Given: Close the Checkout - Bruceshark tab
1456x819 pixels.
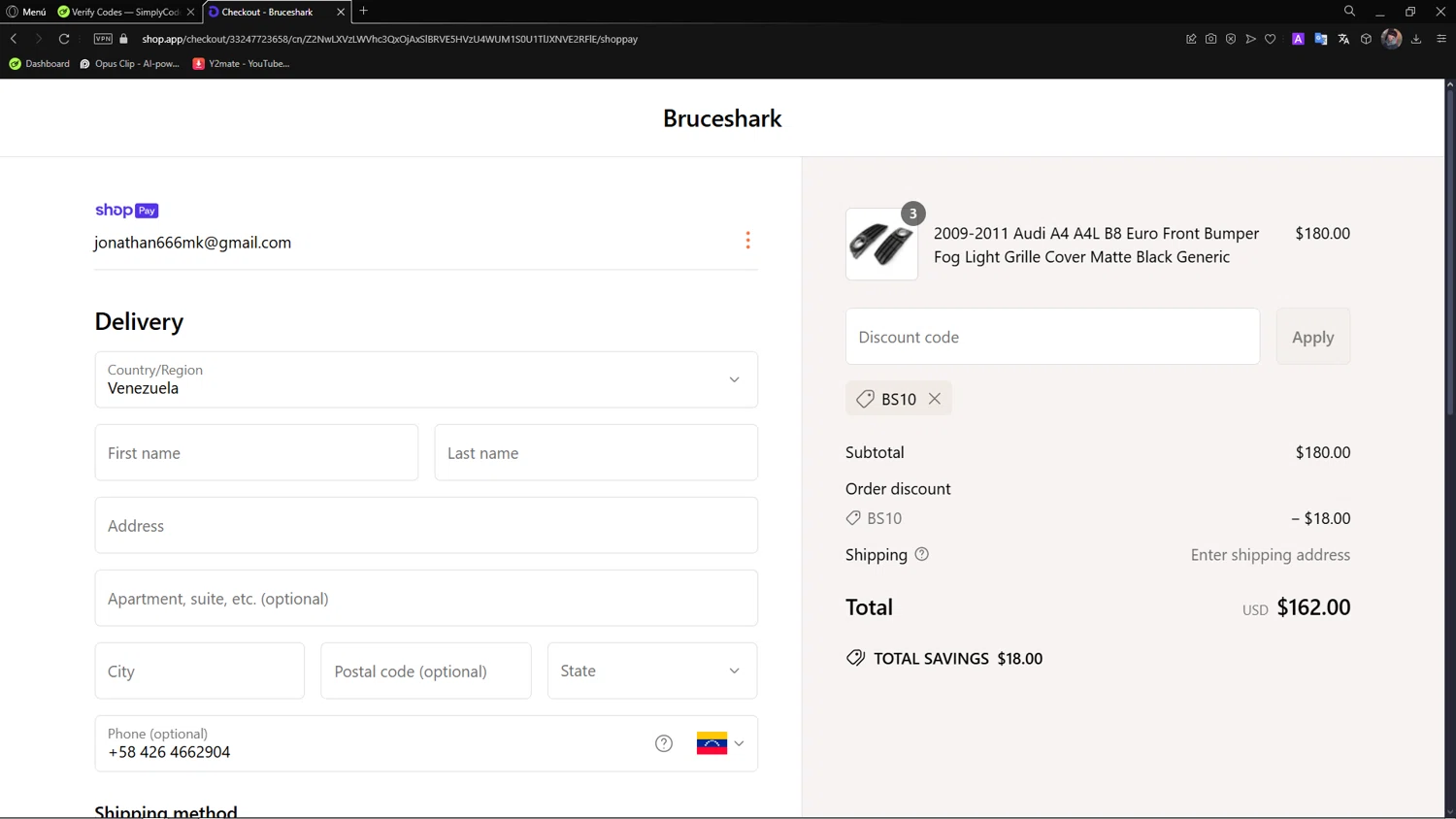Looking at the screenshot, I should pyautogui.click(x=341, y=12).
